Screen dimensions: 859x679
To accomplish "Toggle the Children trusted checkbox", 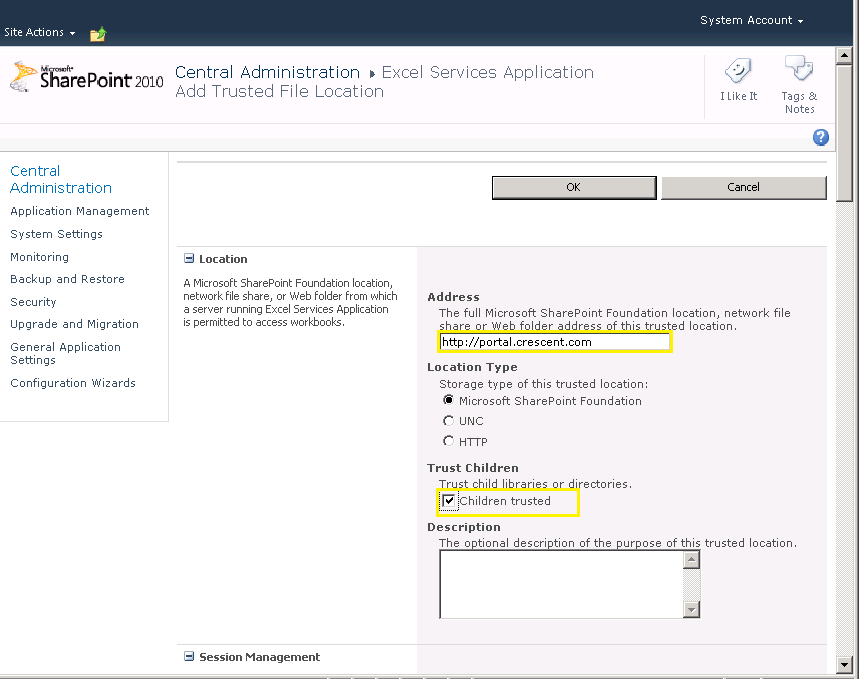I will point(449,500).
